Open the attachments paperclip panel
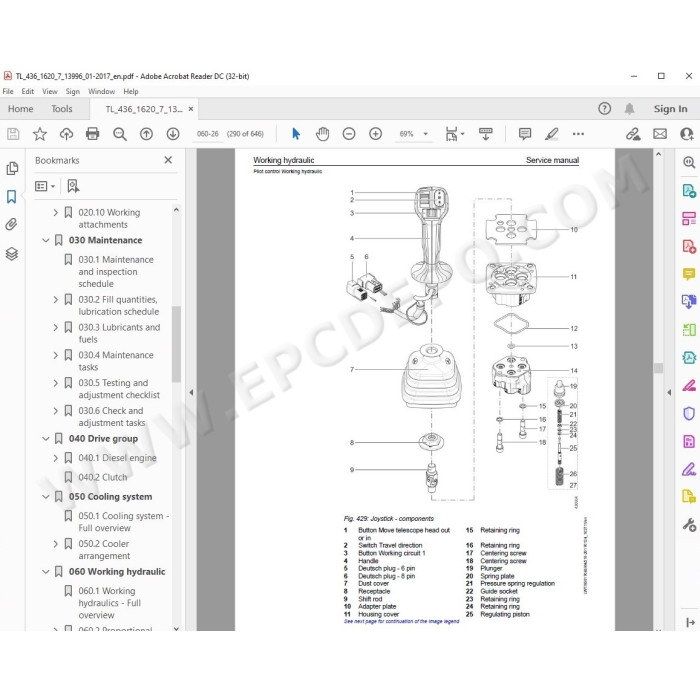Viewport: 700px width, 700px height. tap(12, 225)
